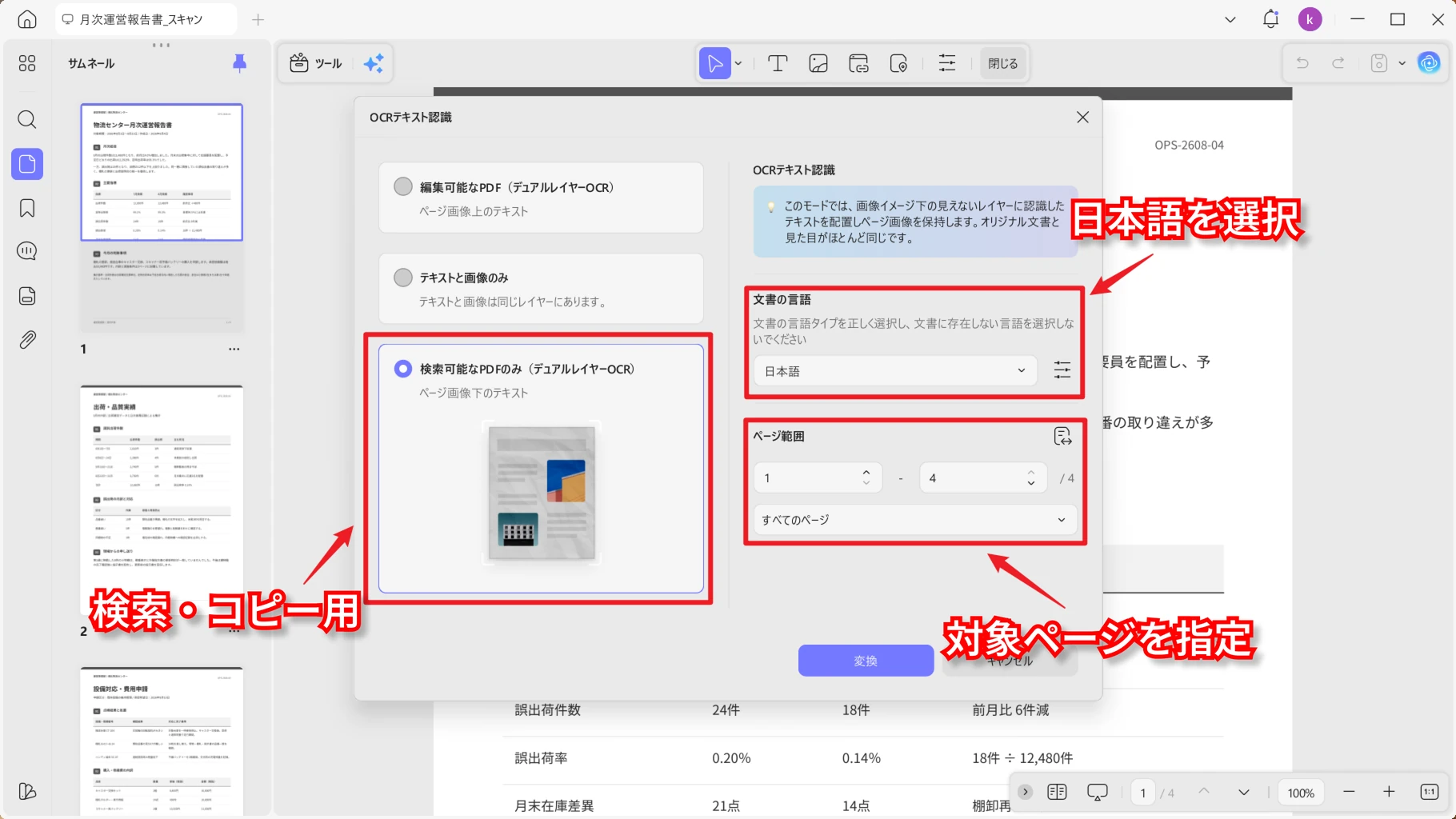Image resolution: width=1456 pixels, height=819 pixels.
Task: Select the link edit tool
Action: tap(859, 63)
